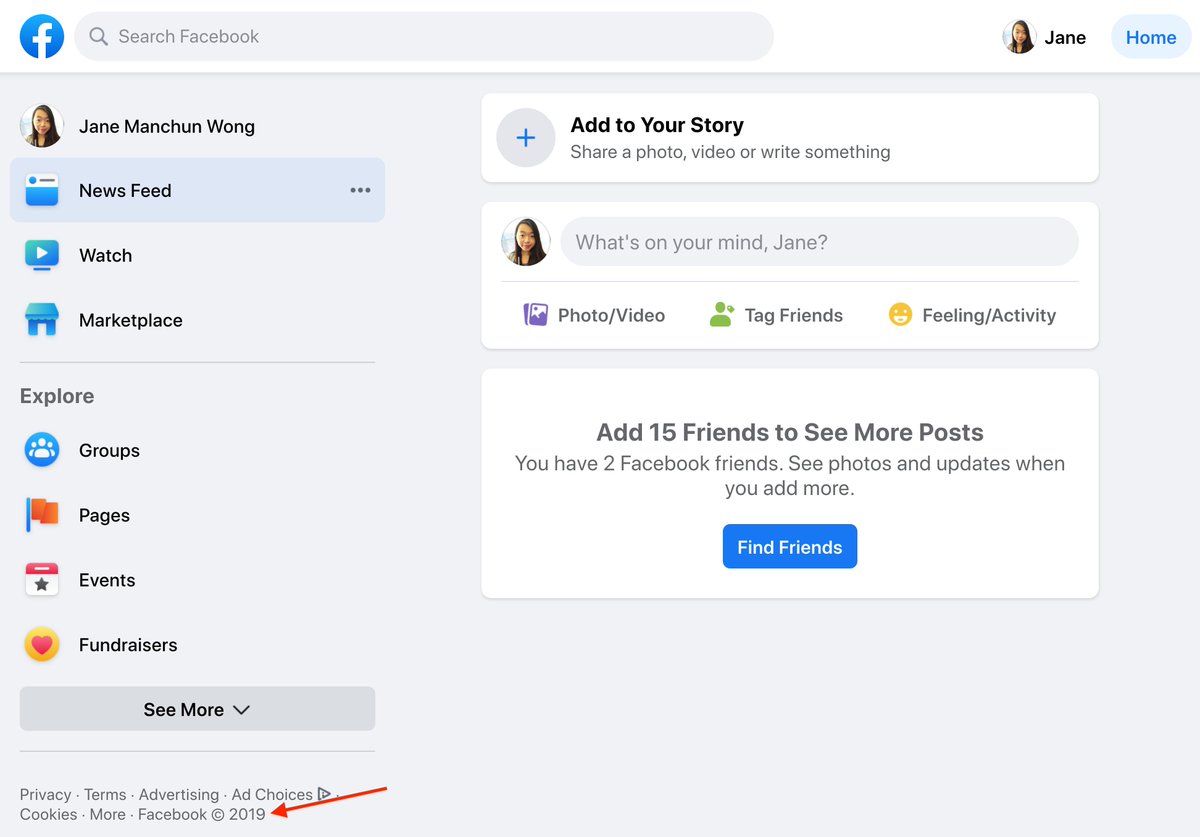The image size is (1200, 837).
Task: Click the Find Friends button
Action: 790,546
